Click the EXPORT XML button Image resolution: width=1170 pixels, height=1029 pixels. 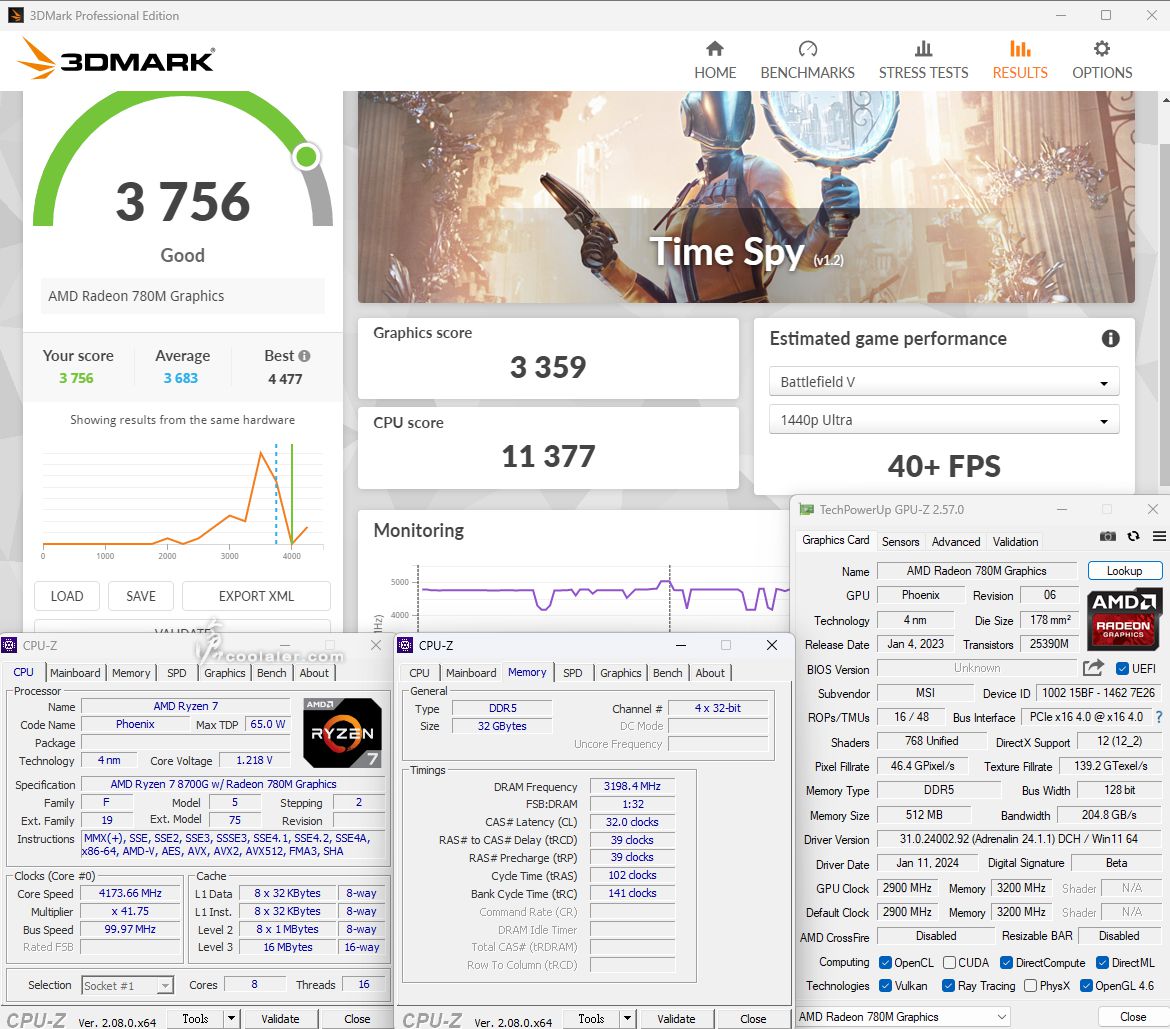[256, 596]
